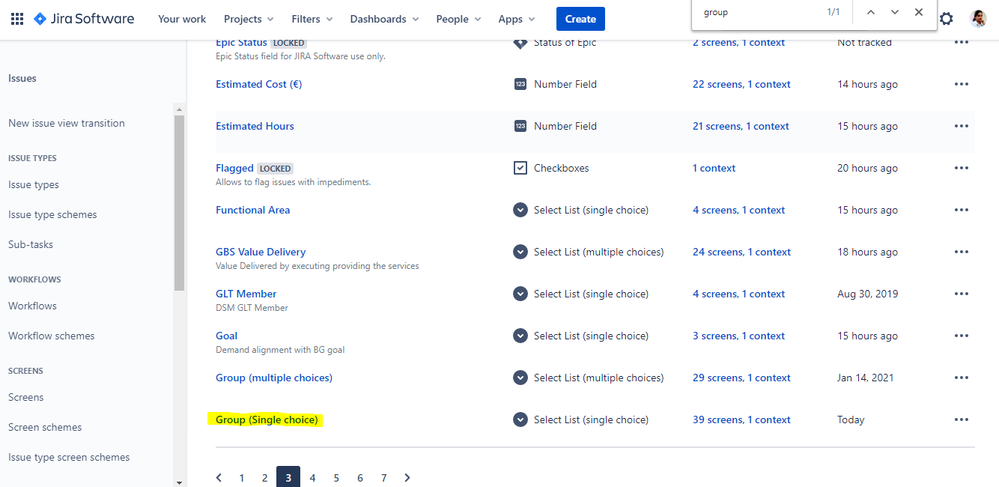Screen dimensions: 999x487
Task: Open more actions for Functional Area row
Action: [x=961, y=210]
